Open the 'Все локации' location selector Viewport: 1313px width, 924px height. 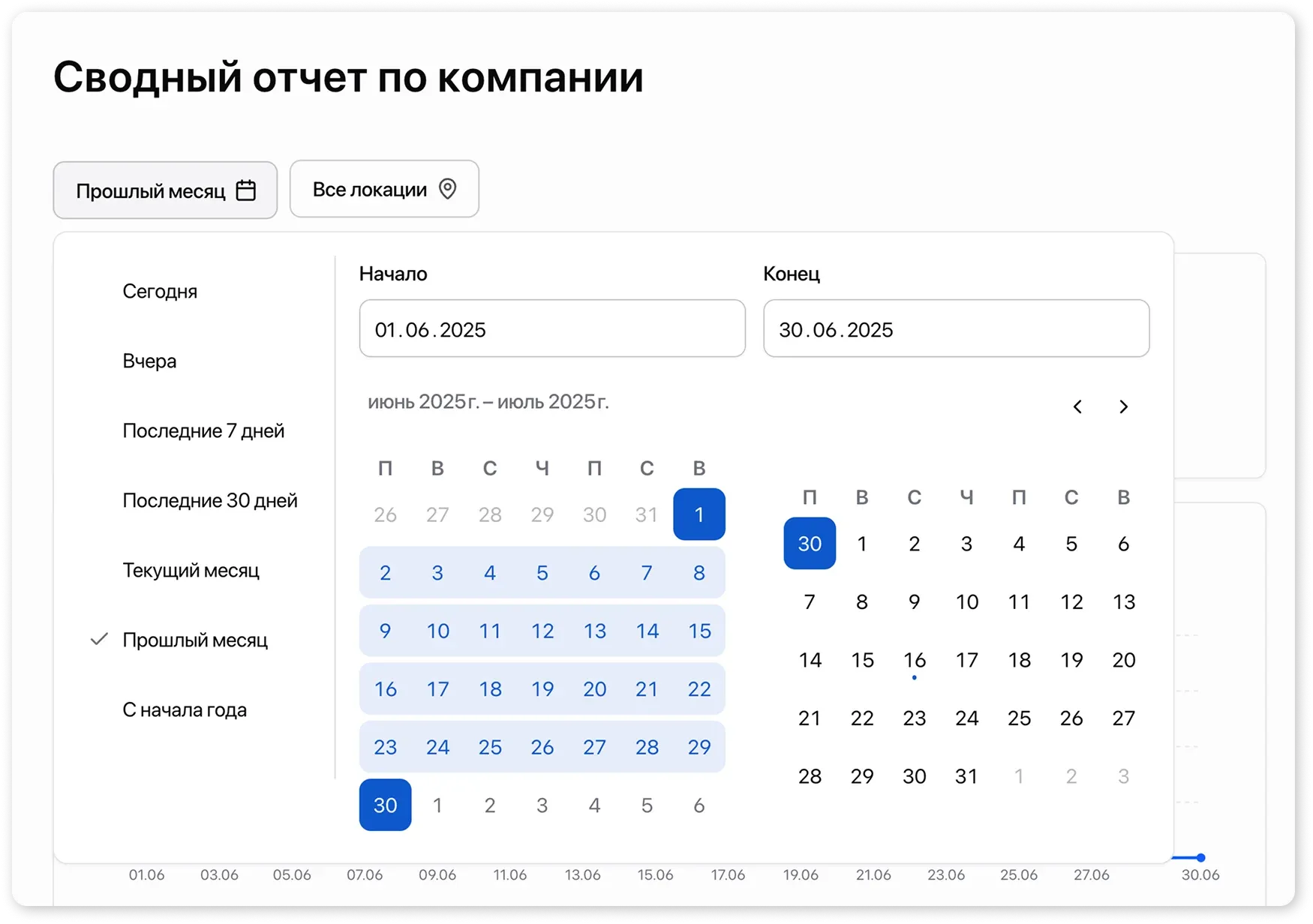click(384, 189)
